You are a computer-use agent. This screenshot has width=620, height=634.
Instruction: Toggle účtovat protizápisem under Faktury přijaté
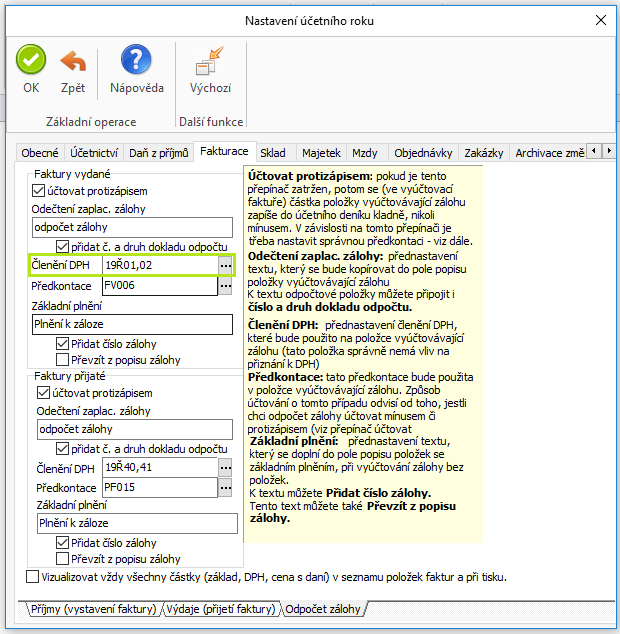click(x=43, y=393)
